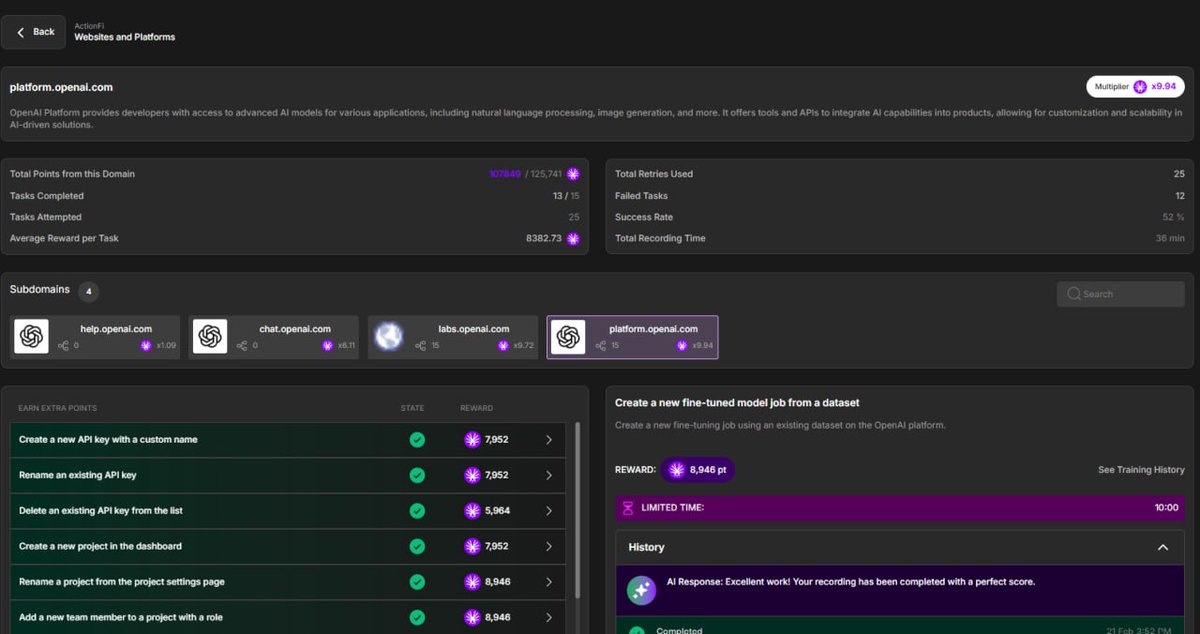
Task: Open task 'Delete an existing API key from the list'
Action: pos(288,511)
